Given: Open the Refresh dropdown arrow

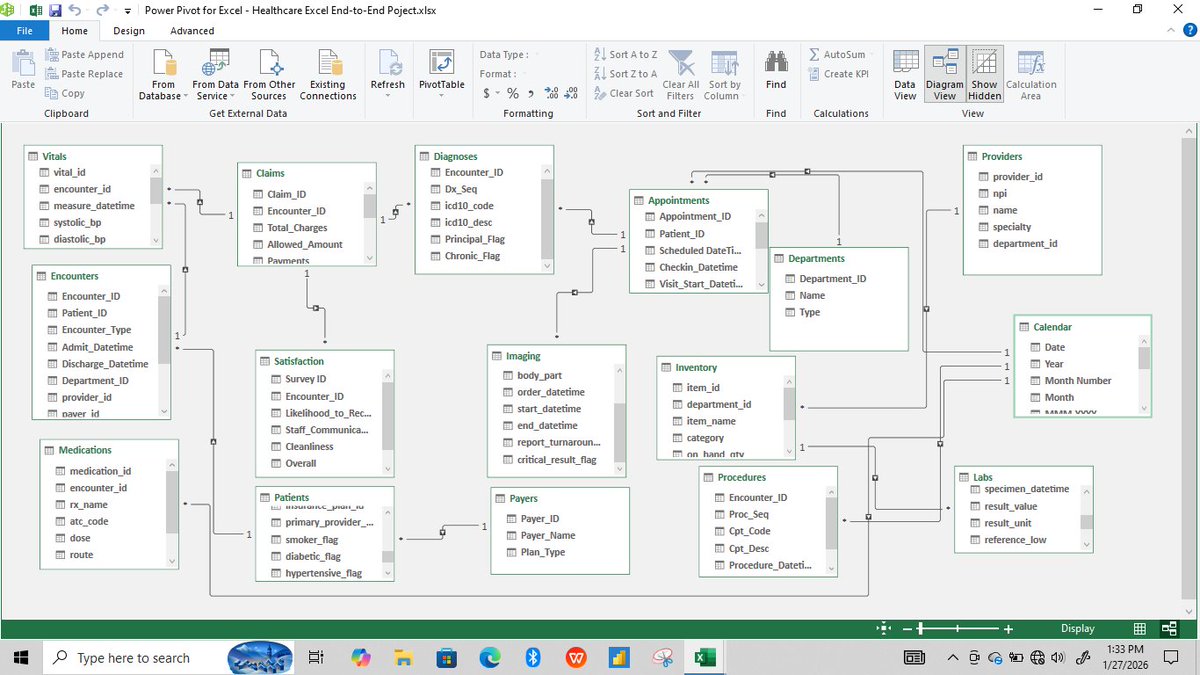Looking at the screenshot, I should pyautogui.click(x=388, y=97).
